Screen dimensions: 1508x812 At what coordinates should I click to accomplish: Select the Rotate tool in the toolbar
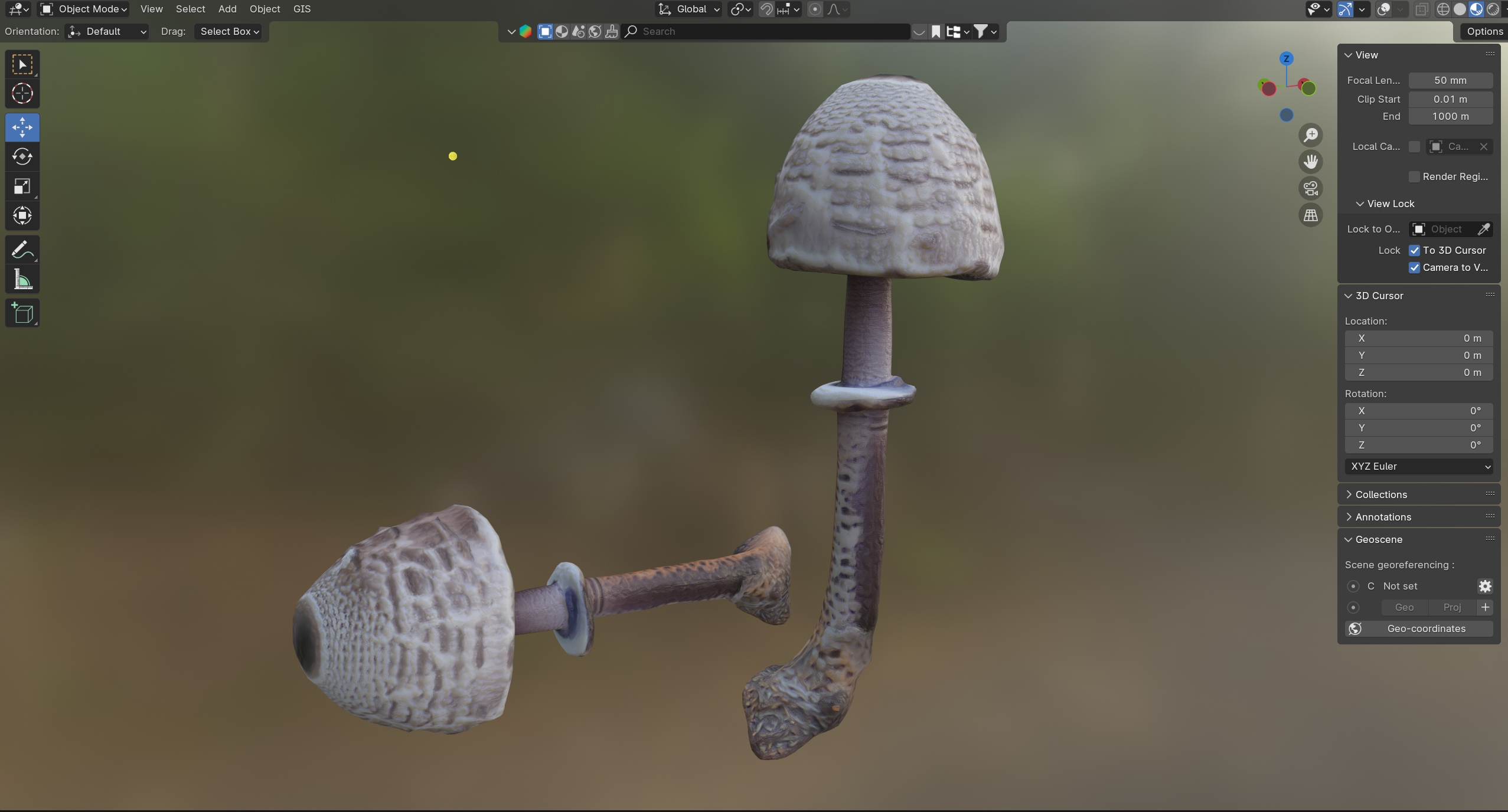tap(22, 156)
